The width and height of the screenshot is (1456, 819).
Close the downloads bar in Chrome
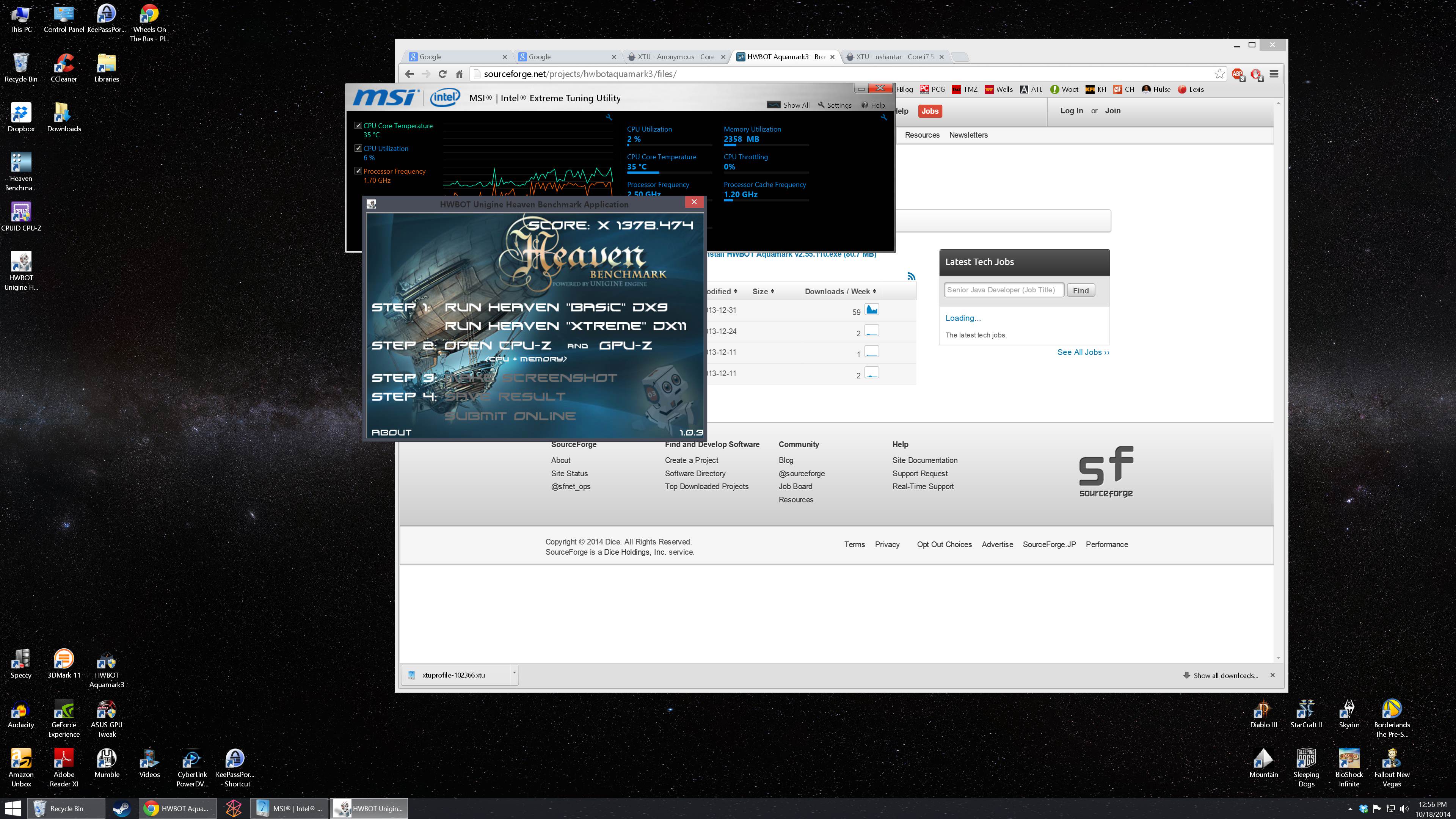click(x=1272, y=675)
